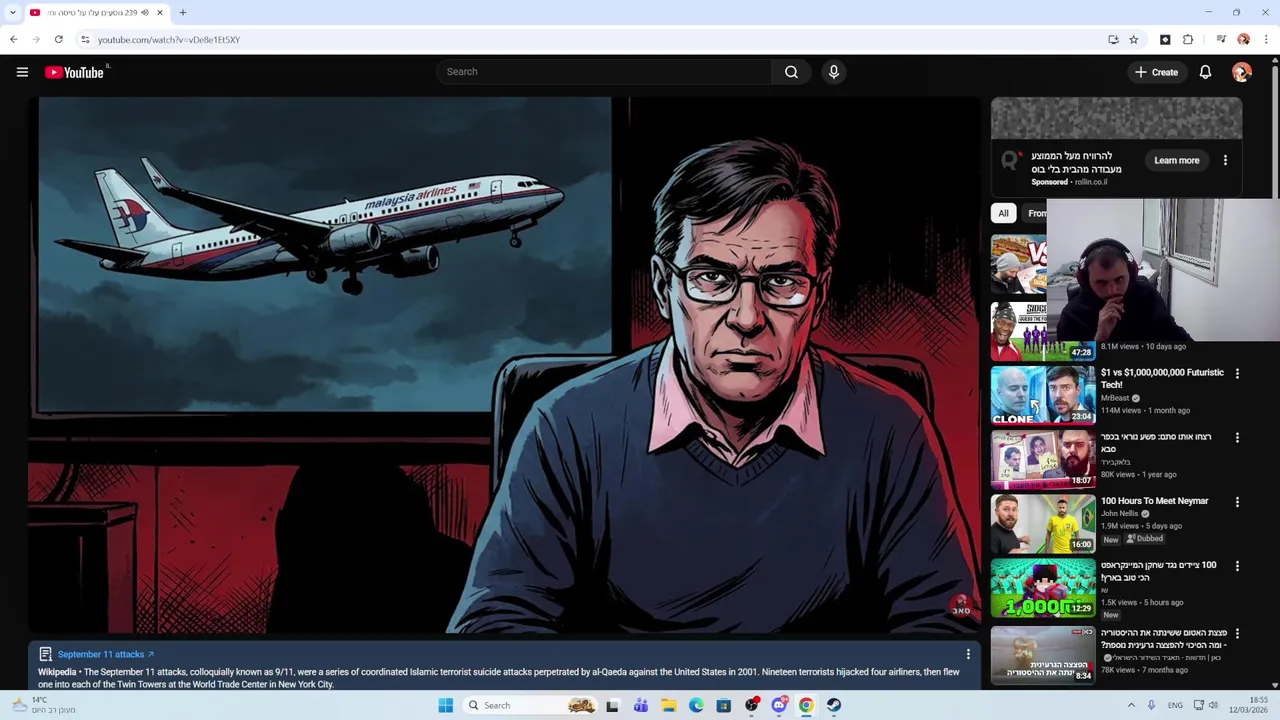Viewport: 1280px width, 720px height.
Task: Open File Explorer from the taskbar
Action: pyautogui.click(x=668, y=705)
